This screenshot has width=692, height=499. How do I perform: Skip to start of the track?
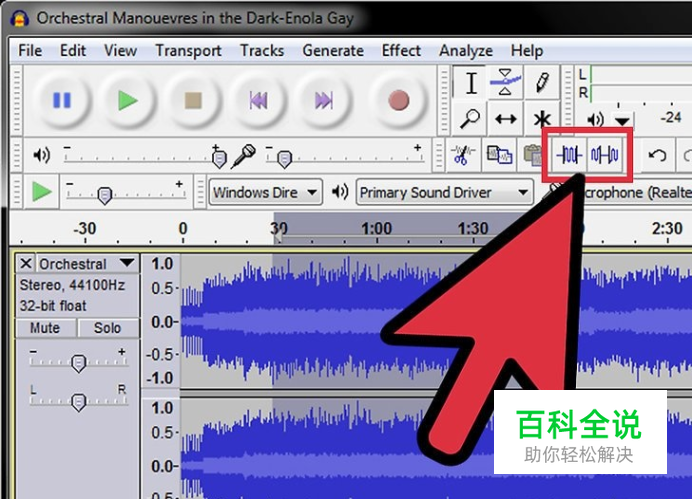tap(258, 101)
